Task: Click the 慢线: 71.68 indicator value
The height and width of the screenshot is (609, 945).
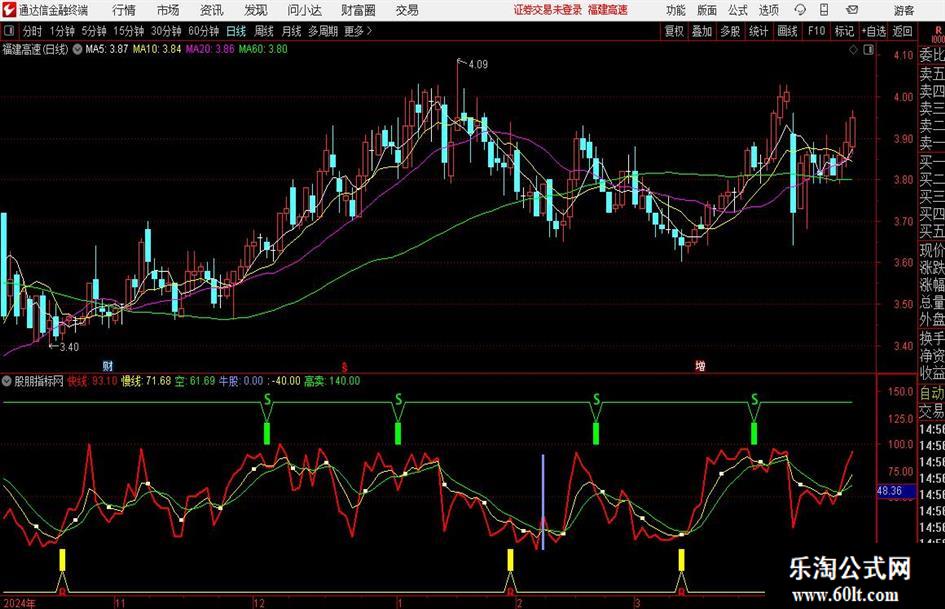Action: click(146, 381)
